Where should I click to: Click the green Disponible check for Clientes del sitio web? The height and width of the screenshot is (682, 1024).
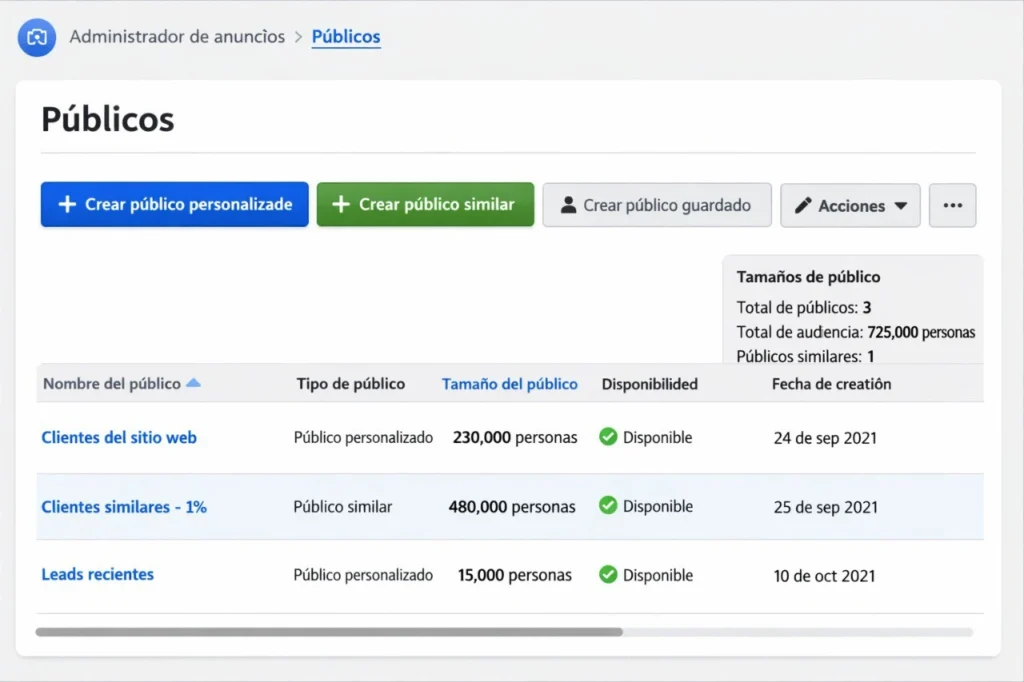point(608,437)
